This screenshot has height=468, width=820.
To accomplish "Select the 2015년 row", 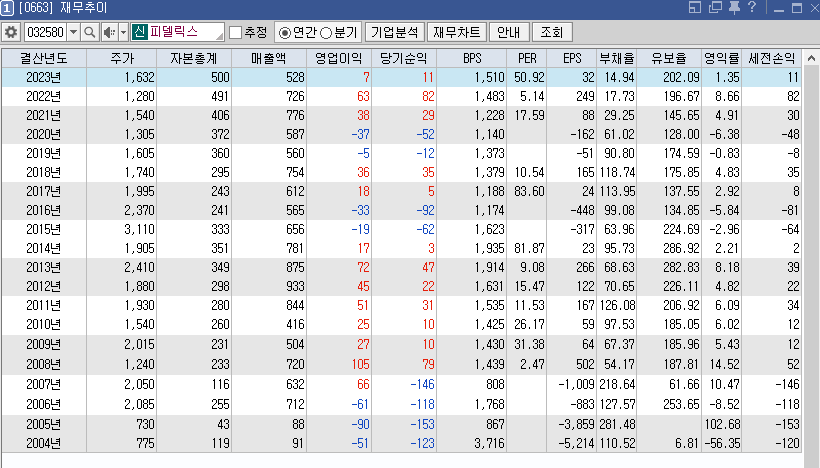I will pos(402,229).
